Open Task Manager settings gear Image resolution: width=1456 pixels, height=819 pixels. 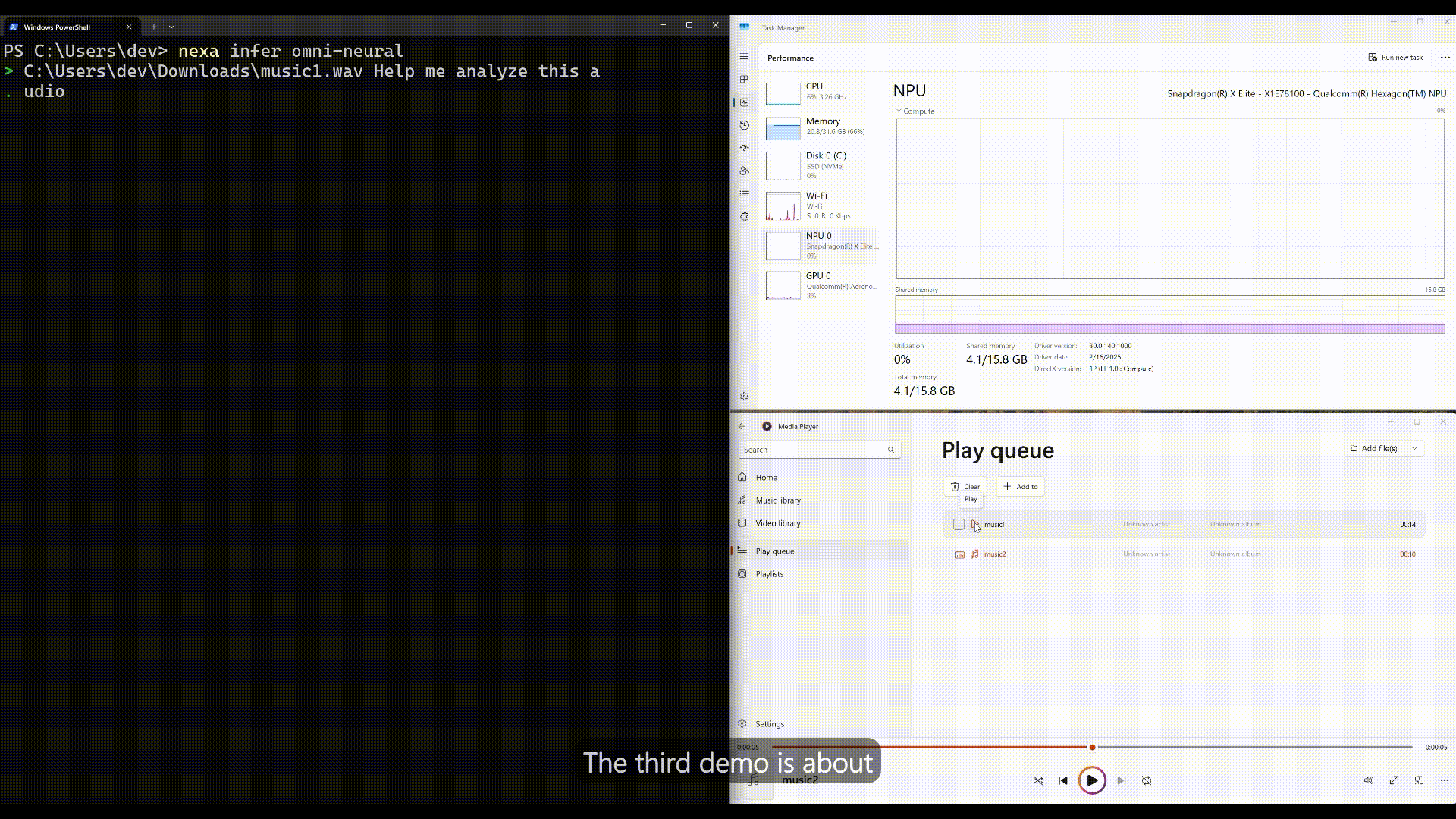pyautogui.click(x=744, y=397)
